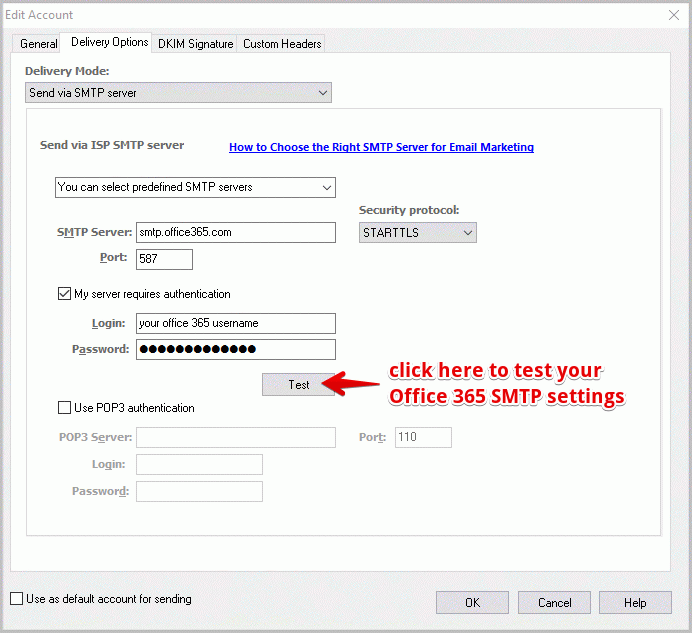692x633 pixels.
Task: Click the POP3 Password field
Action: (199, 491)
